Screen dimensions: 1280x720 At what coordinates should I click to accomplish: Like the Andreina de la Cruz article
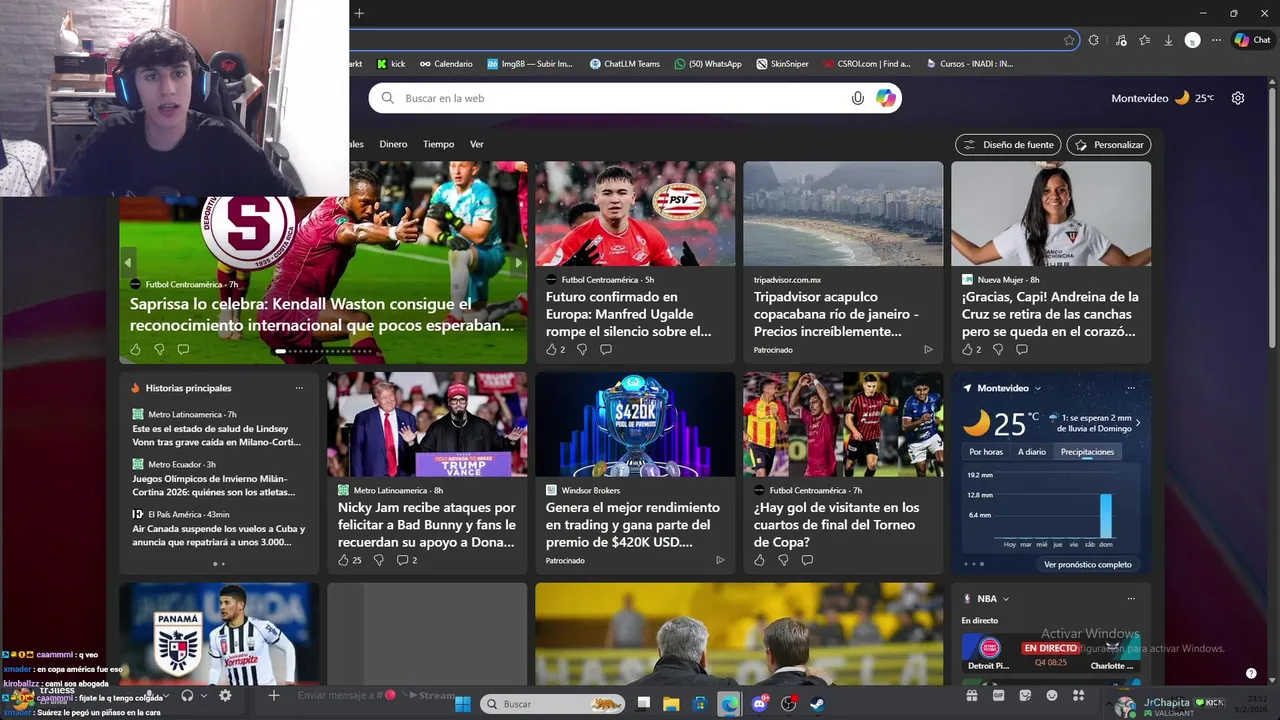(971, 349)
